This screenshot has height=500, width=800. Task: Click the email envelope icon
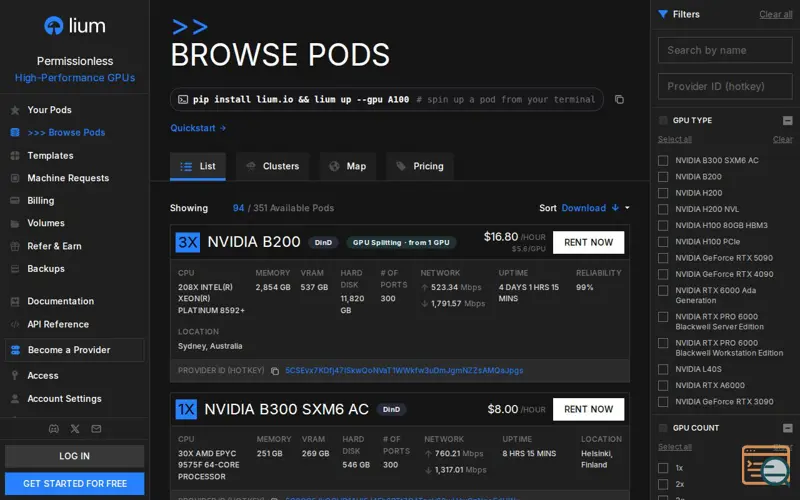96,429
